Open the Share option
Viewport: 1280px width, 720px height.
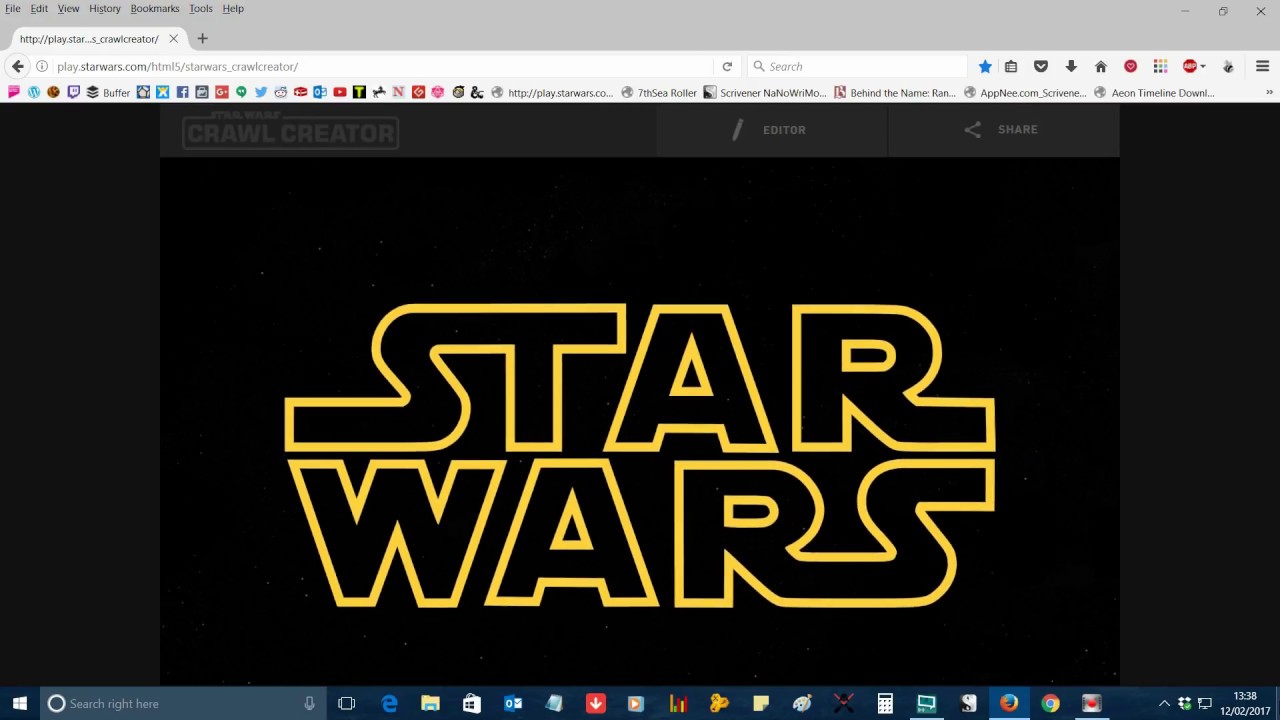click(1002, 130)
